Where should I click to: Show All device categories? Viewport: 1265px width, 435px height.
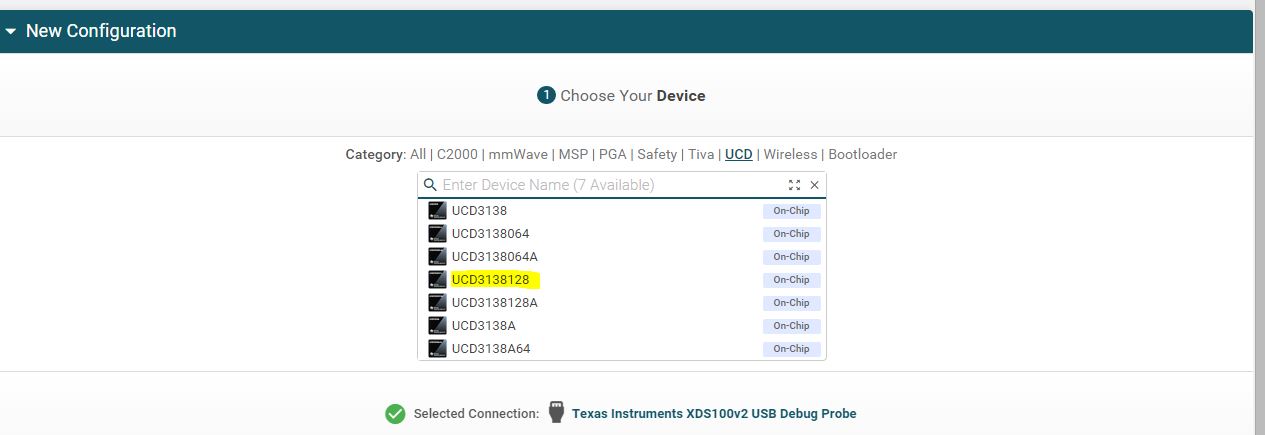[x=418, y=154]
